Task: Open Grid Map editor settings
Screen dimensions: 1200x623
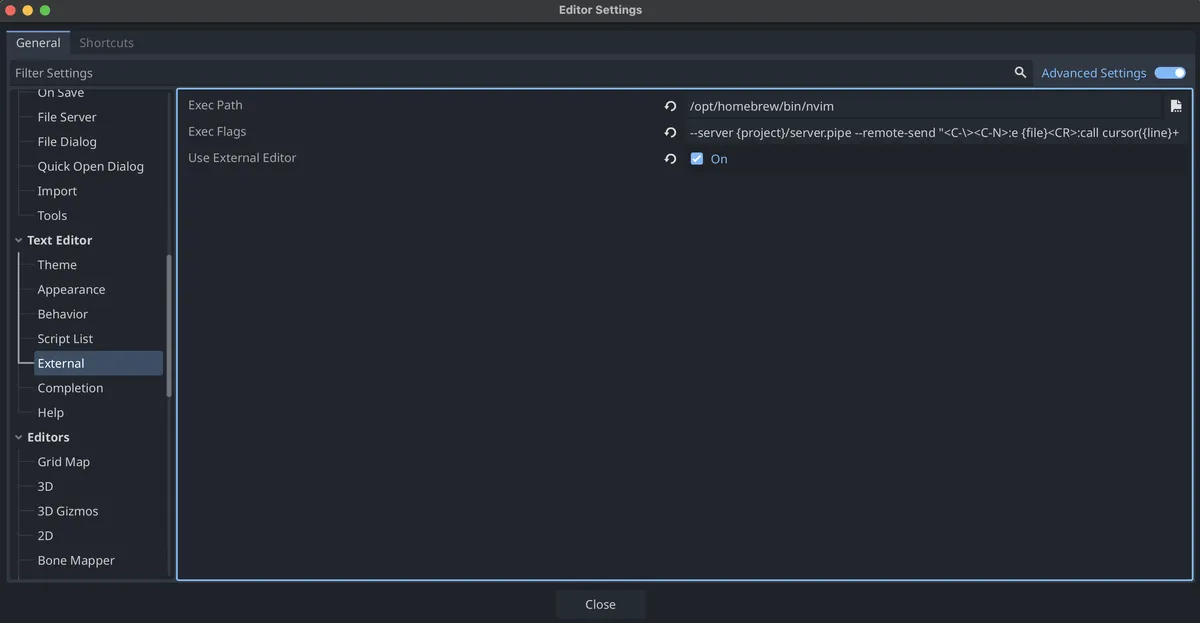Action: (63, 461)
